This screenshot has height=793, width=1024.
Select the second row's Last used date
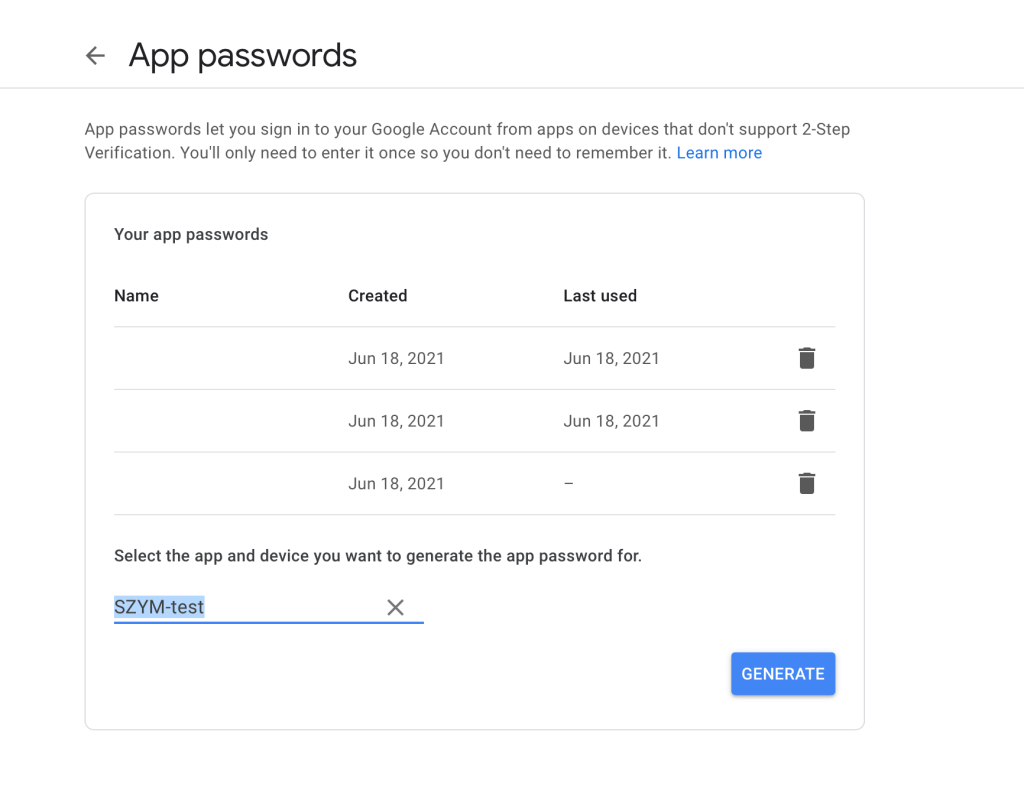(x=611, y=421)
